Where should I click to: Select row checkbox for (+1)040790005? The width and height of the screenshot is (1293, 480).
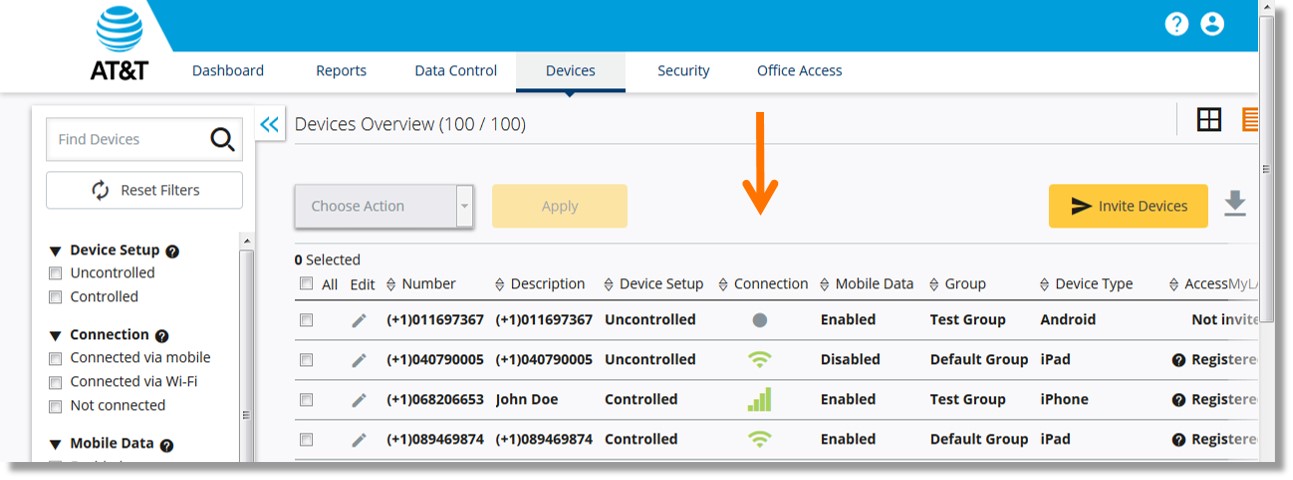click(306, 360)
